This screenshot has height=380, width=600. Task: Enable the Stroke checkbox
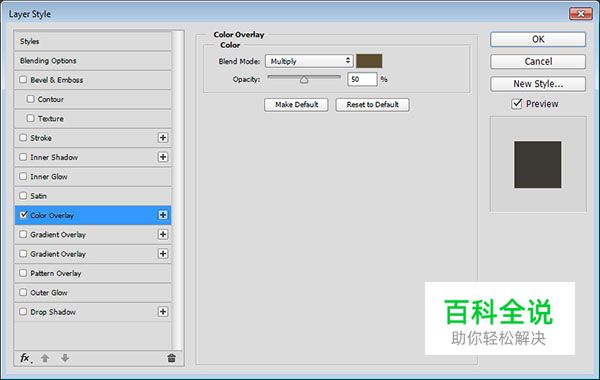23,137
